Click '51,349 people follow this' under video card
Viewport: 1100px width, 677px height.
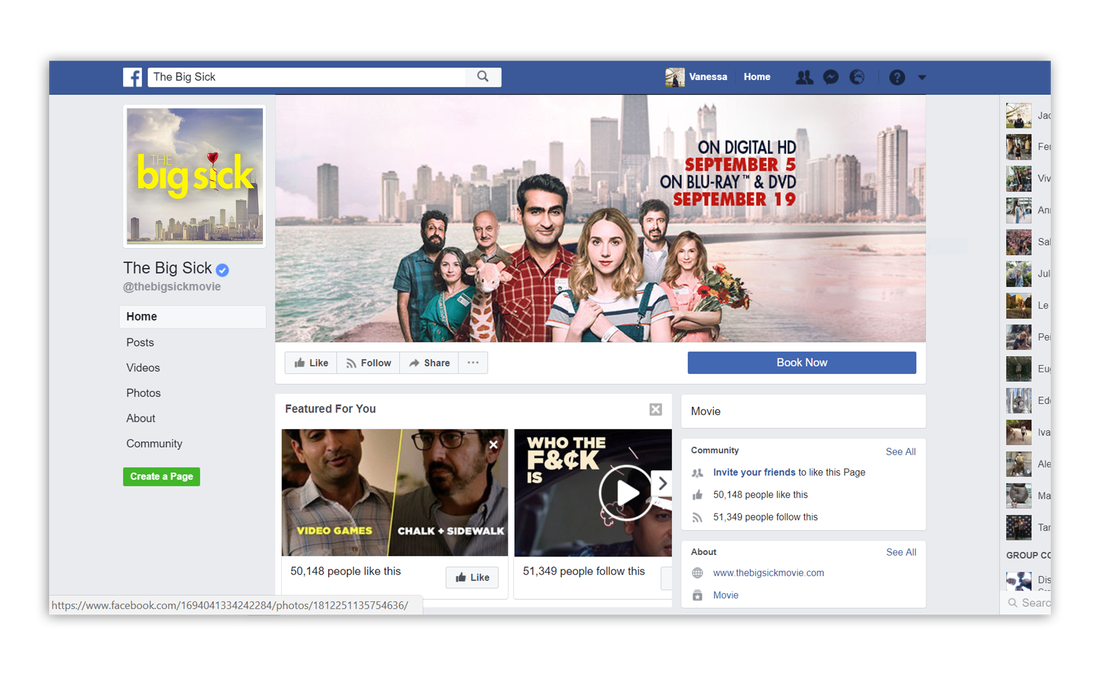584,571
